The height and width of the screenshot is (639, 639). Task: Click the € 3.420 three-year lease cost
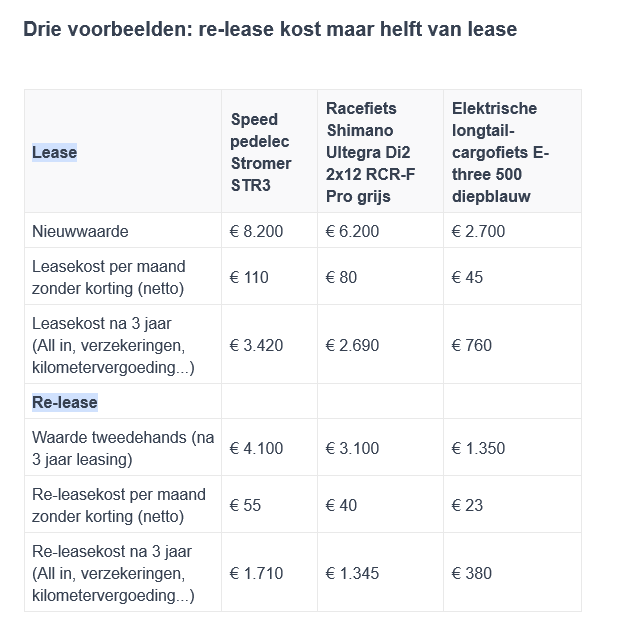pyautogui.click(x=256, y=346)
